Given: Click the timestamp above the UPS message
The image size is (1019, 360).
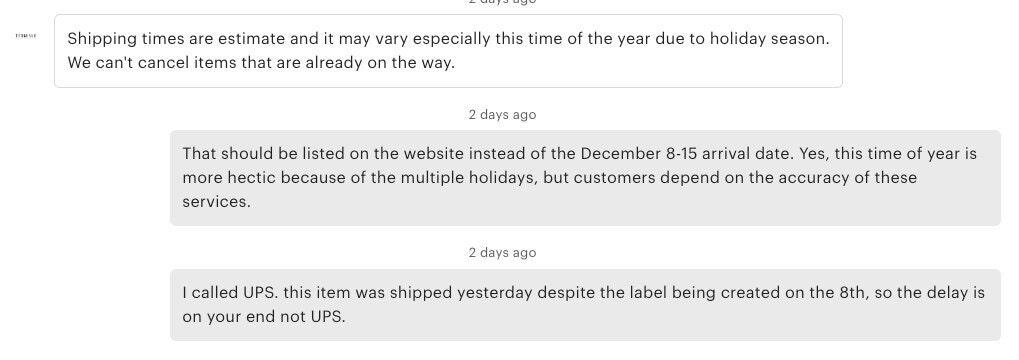Looking at the screenshot, I should pyautogui.click(x=502, y=252).
